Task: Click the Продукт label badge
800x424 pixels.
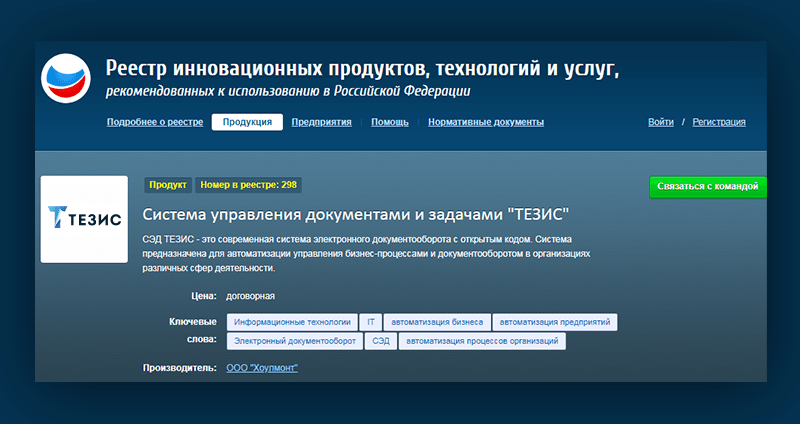Action: [168, 185]
